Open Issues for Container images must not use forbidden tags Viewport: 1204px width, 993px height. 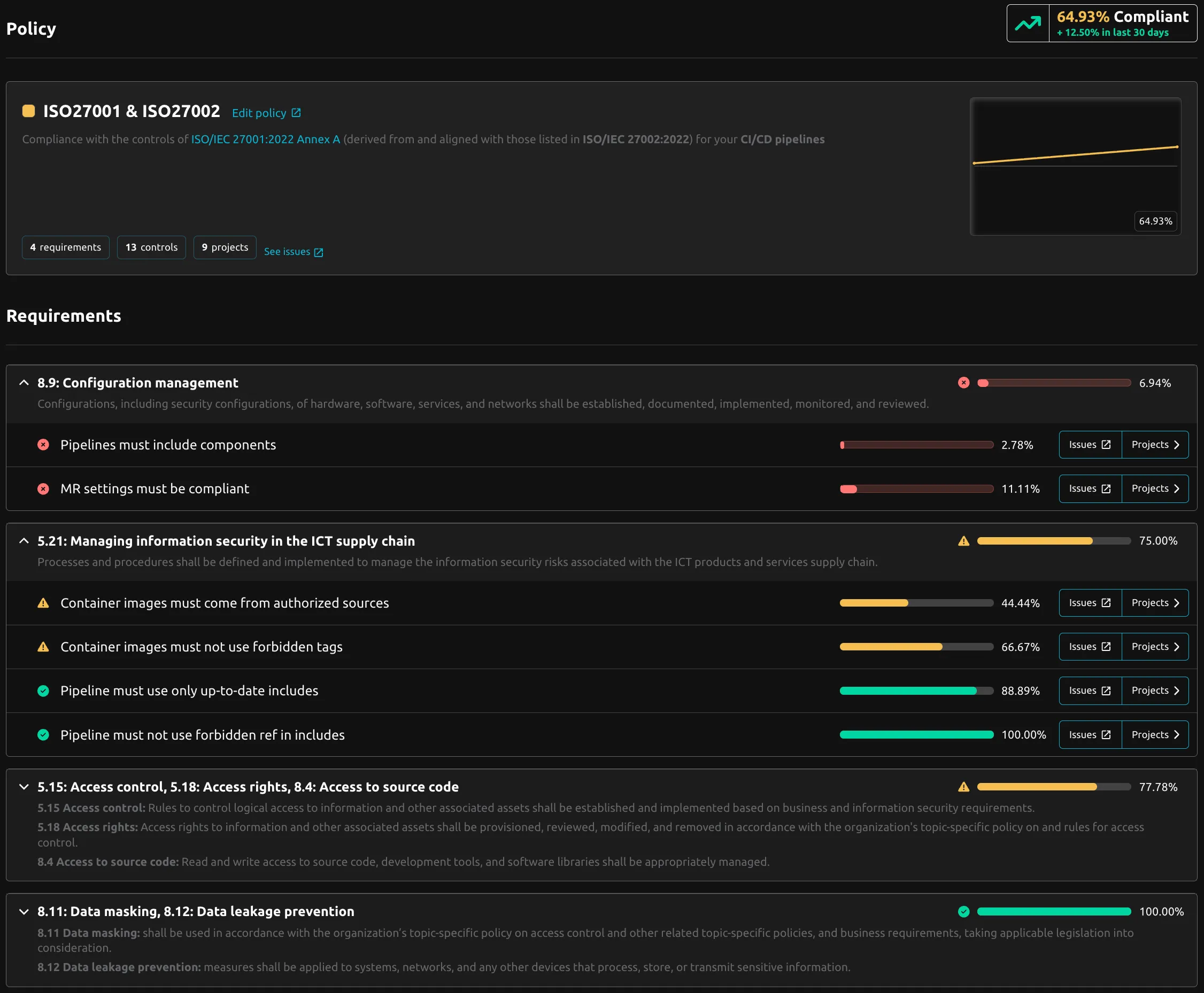[1089, 646]
